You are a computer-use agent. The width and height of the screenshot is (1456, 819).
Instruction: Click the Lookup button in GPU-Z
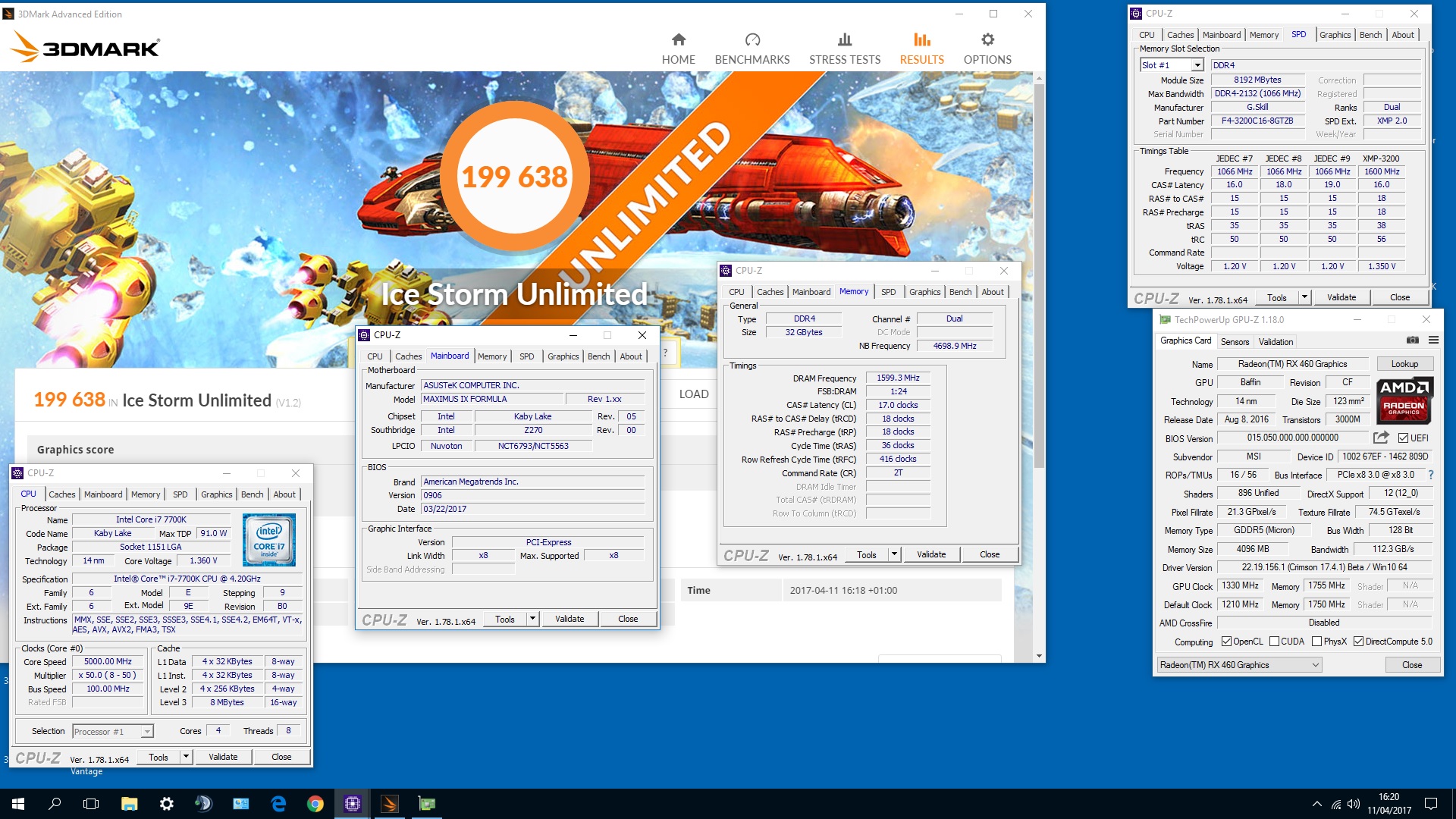tap(1404, 364)
